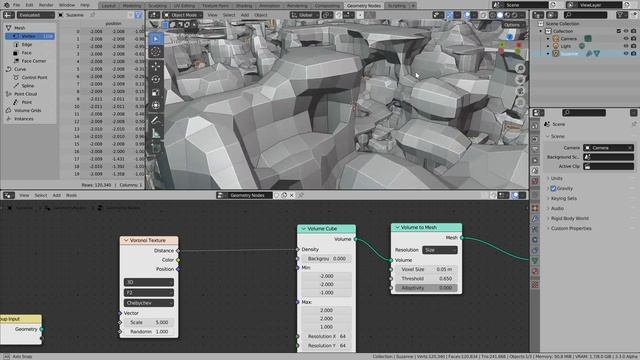Viewport: 640px width, 360px height.
Task: Open Voronoi Texture 3D dimensions dropdown
Action: [149, 282]
